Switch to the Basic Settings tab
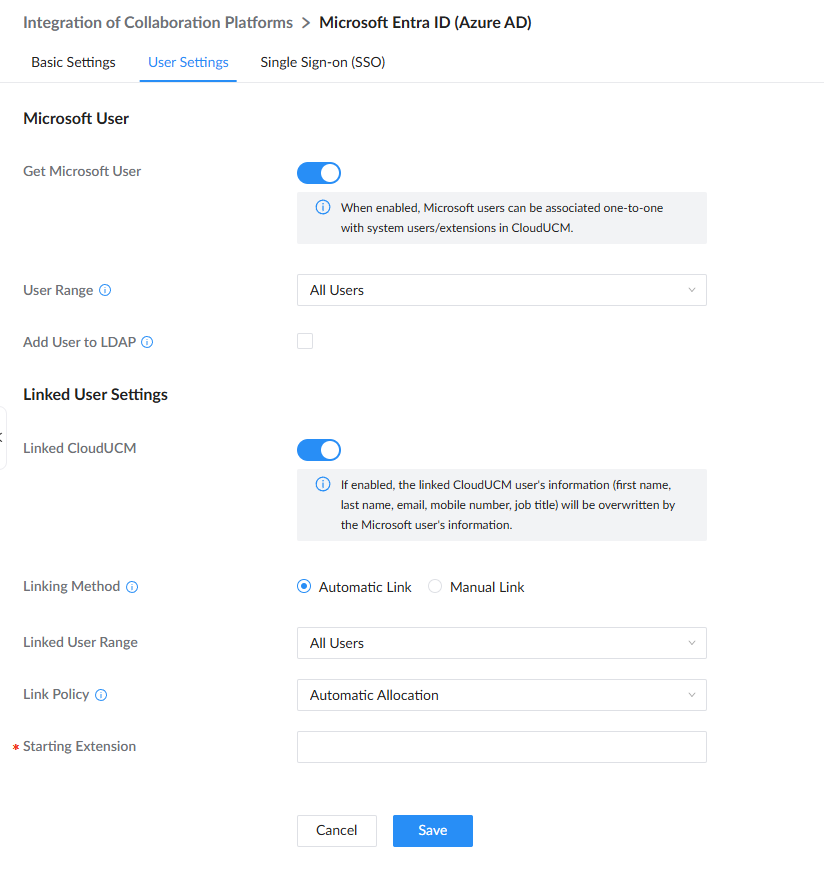The image size is (824, 874). point(74,62)
